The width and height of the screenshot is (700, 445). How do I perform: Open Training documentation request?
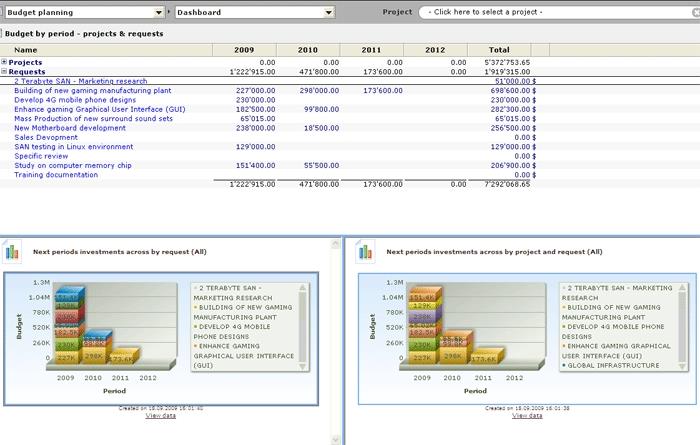[x=56, y=175]
